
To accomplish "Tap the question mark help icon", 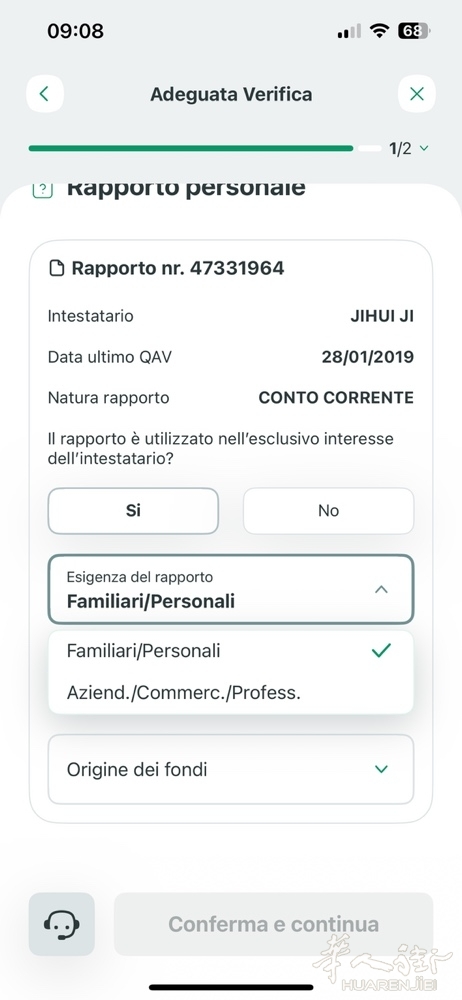I will 43,189.
